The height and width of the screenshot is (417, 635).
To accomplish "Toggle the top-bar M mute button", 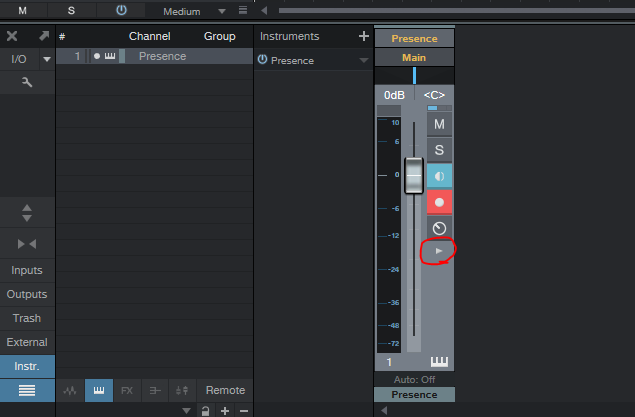I will (x=23, y=11).
